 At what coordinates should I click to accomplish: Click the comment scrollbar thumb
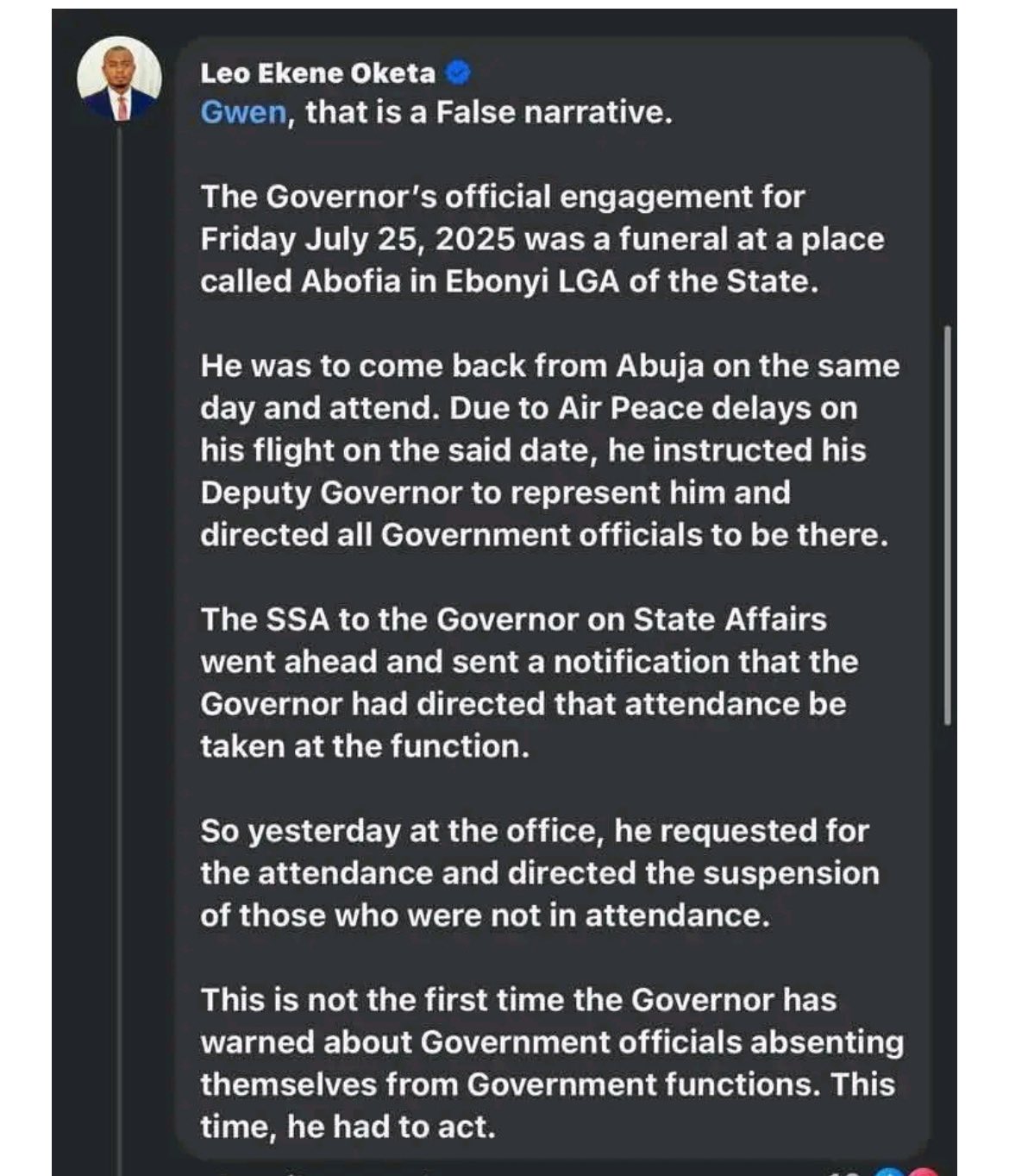coord(948,525)
